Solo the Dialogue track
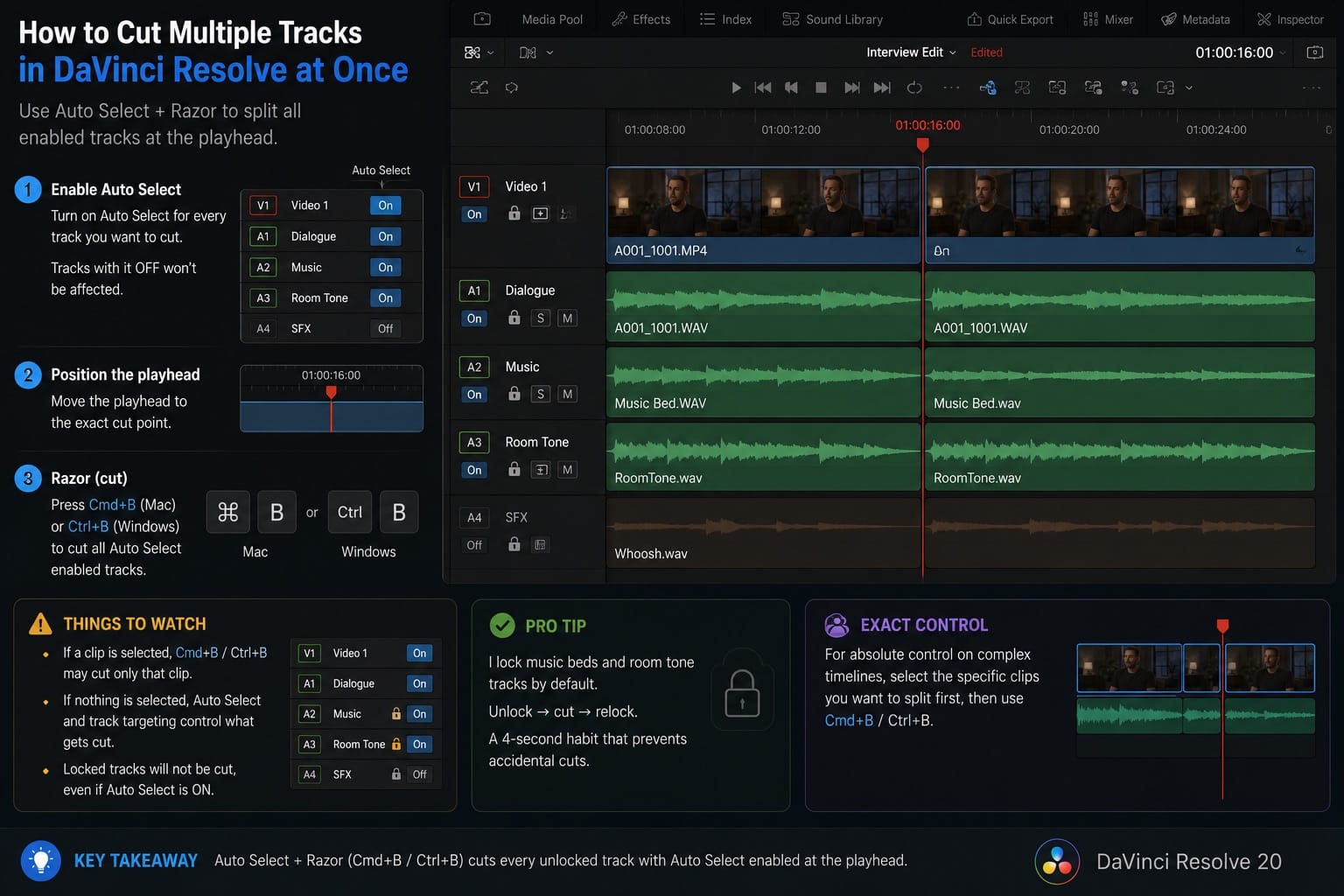1344x896 pixels. 541,318
